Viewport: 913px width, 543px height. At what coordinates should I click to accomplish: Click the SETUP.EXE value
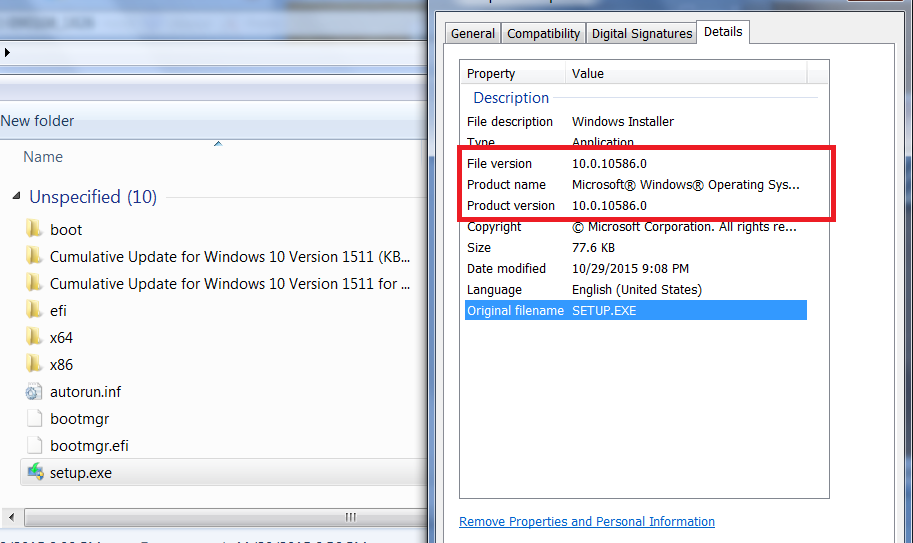click(604, 310)
